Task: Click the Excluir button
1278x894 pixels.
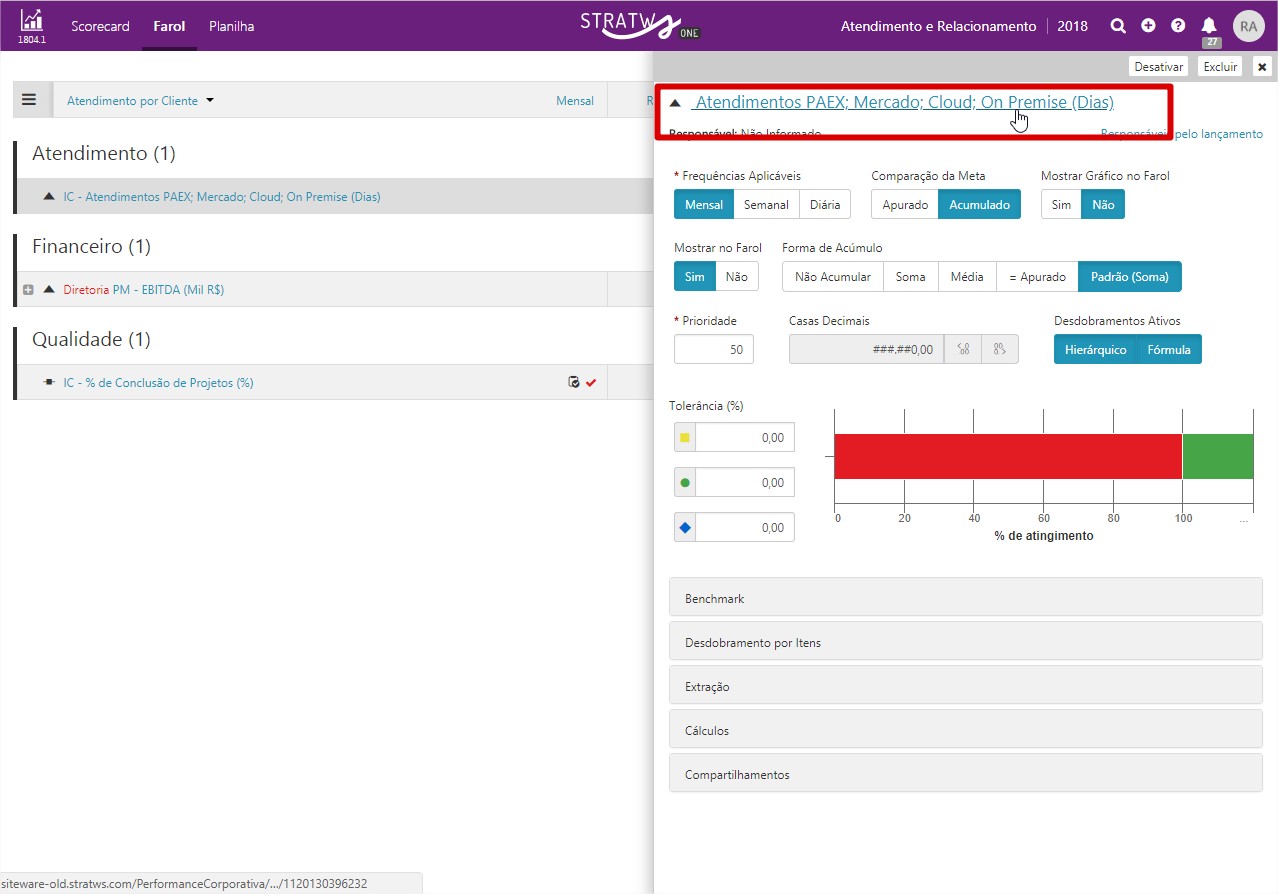Action: (x=1220, y=67)
